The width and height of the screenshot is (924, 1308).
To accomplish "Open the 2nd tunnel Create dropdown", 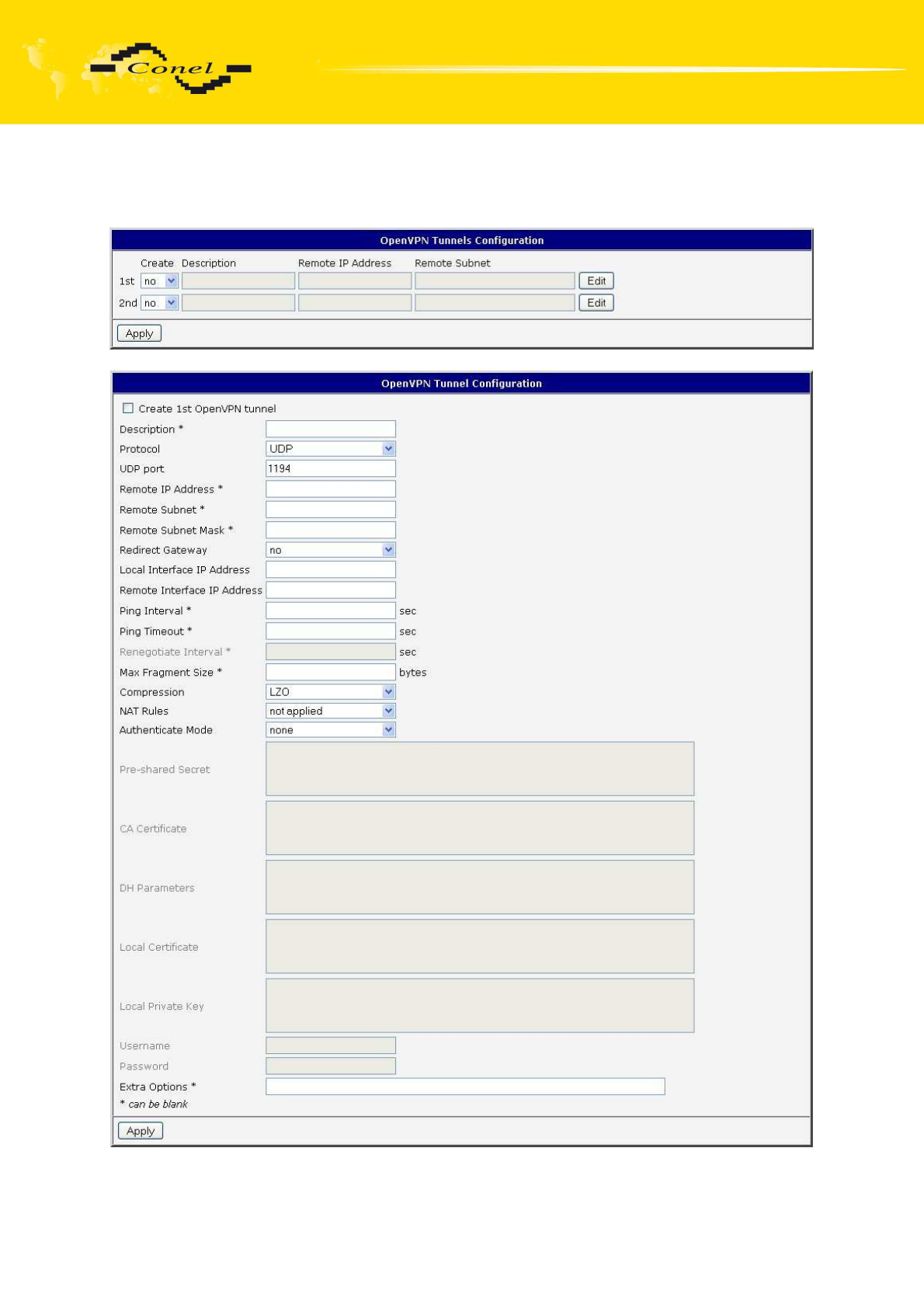I will pyautogui.click(x=159, y=303).
